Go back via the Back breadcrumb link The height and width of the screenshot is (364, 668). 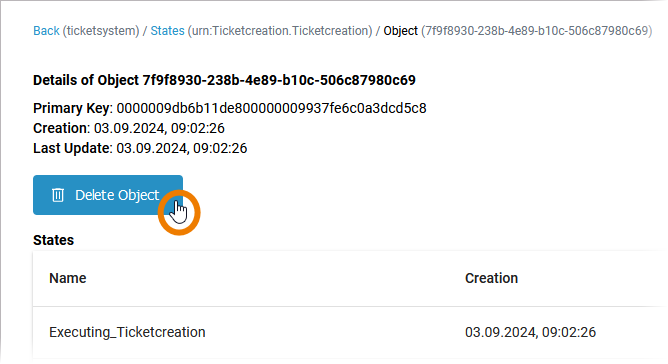pyautogui.click(x=46, y=31)
